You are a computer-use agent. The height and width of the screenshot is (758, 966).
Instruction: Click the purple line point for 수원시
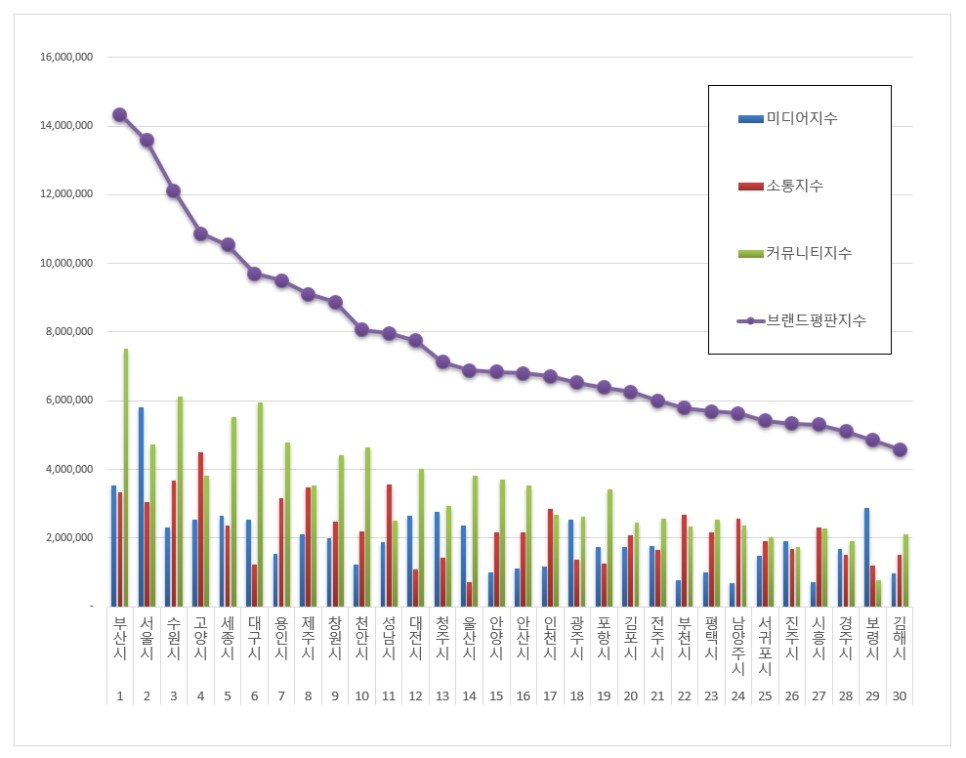pyautogui.click(x=173, y=191)
